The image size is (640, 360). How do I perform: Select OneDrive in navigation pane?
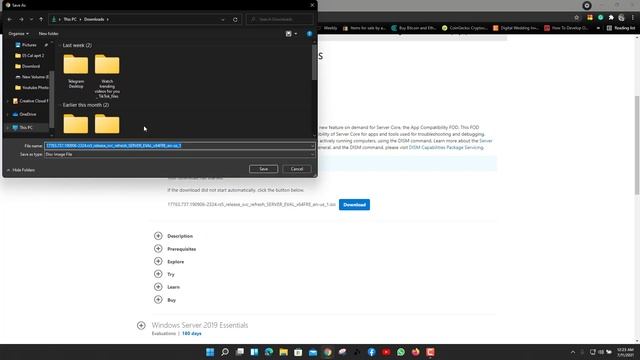27,114
